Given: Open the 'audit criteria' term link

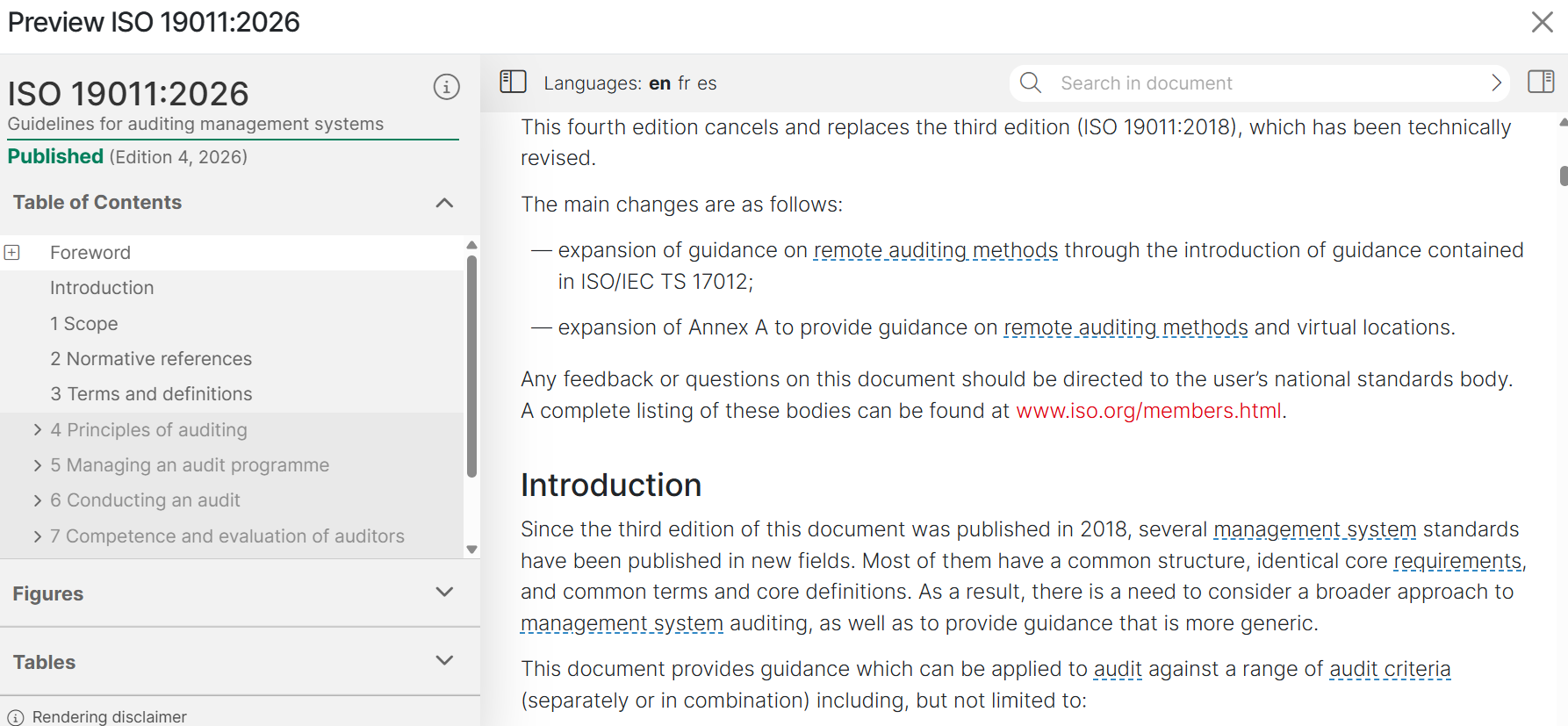Looking at the screenshot, I should (x=1390, y=669).
